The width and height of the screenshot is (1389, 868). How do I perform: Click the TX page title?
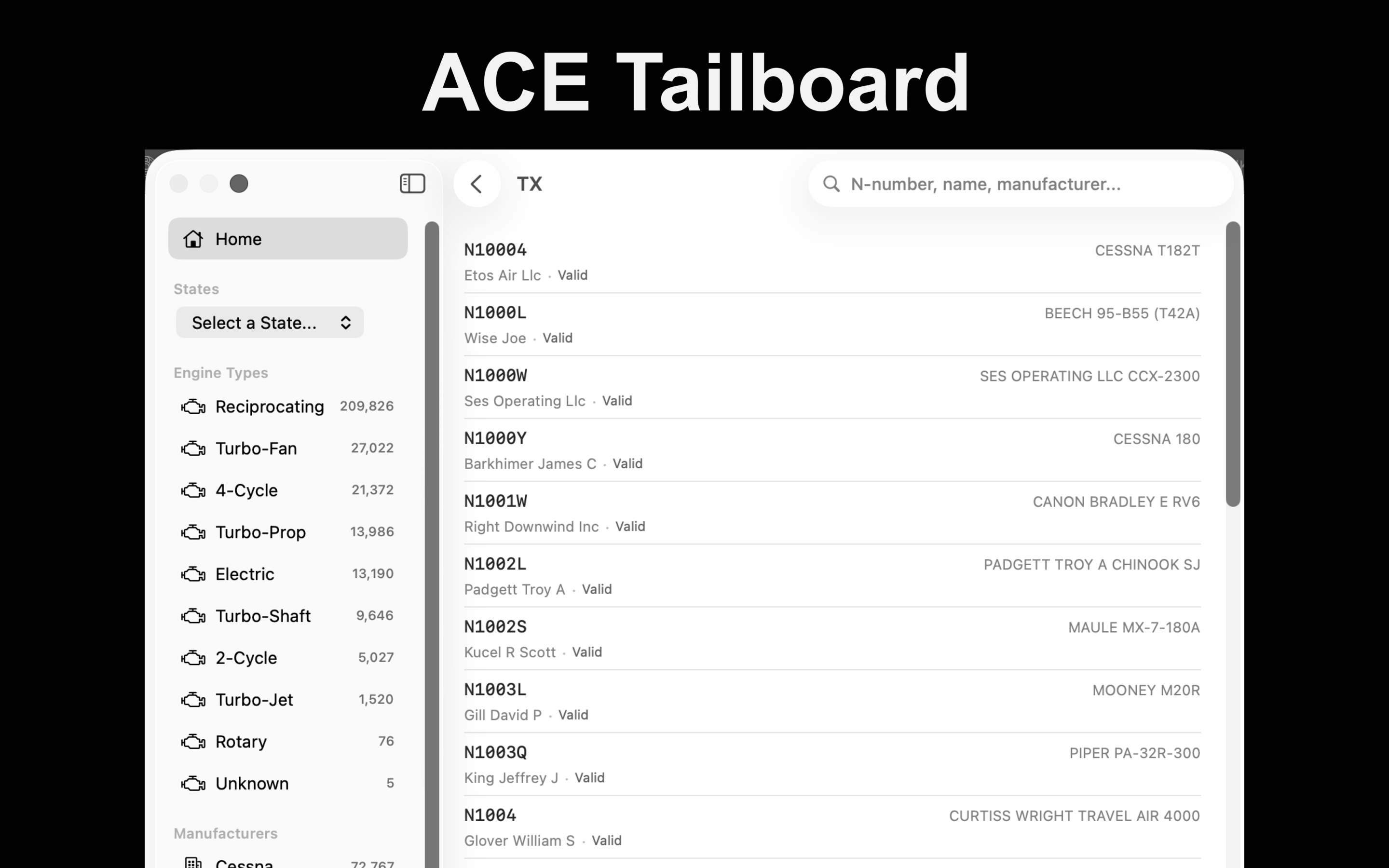[529, 184]
